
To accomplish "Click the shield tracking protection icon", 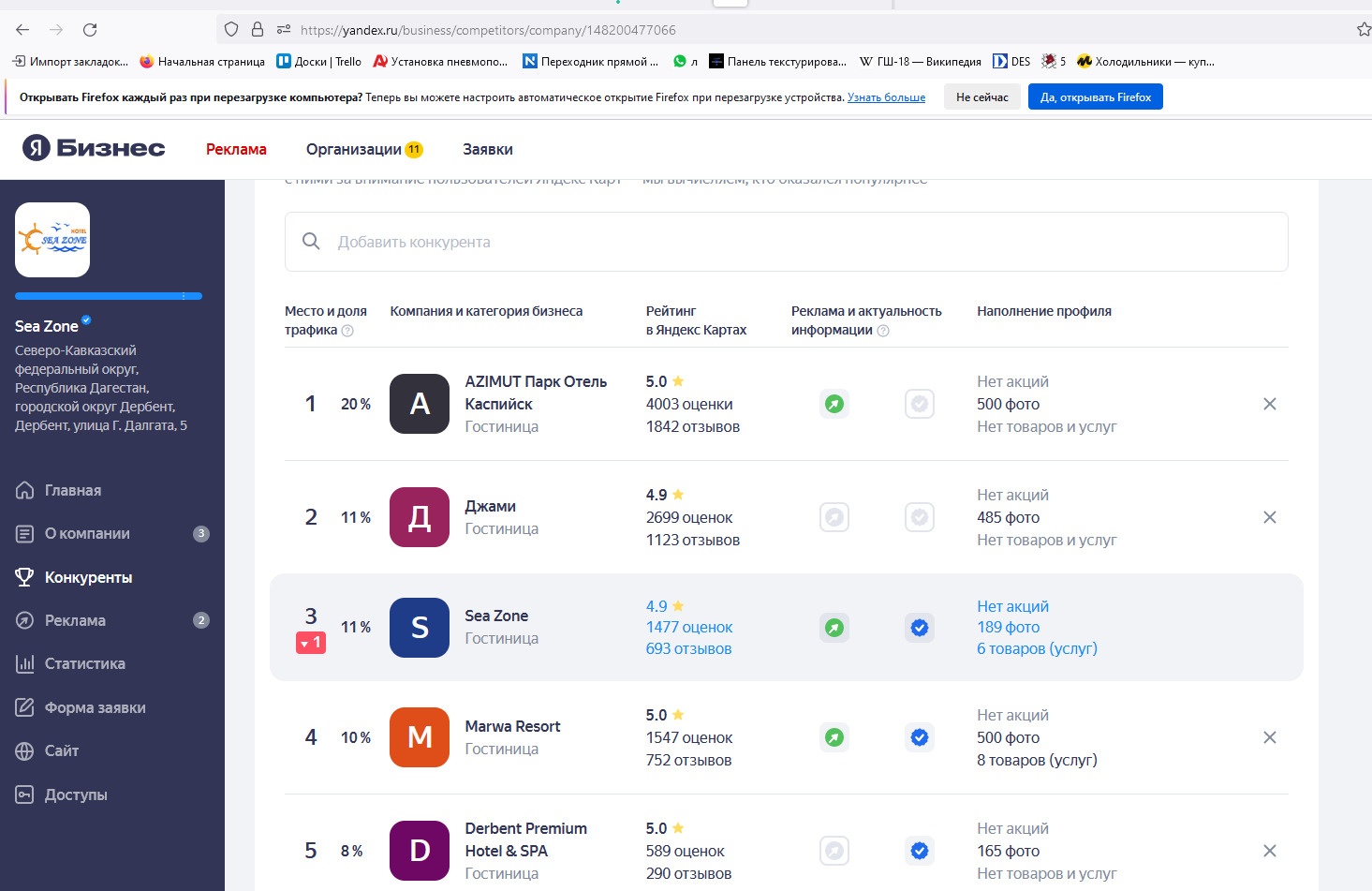I will coord(231,30).
